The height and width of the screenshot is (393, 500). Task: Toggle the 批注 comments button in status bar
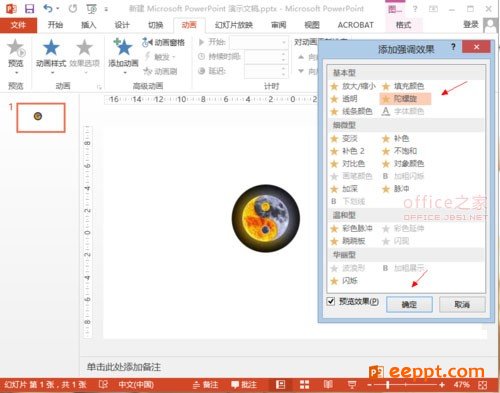[244, 385]
